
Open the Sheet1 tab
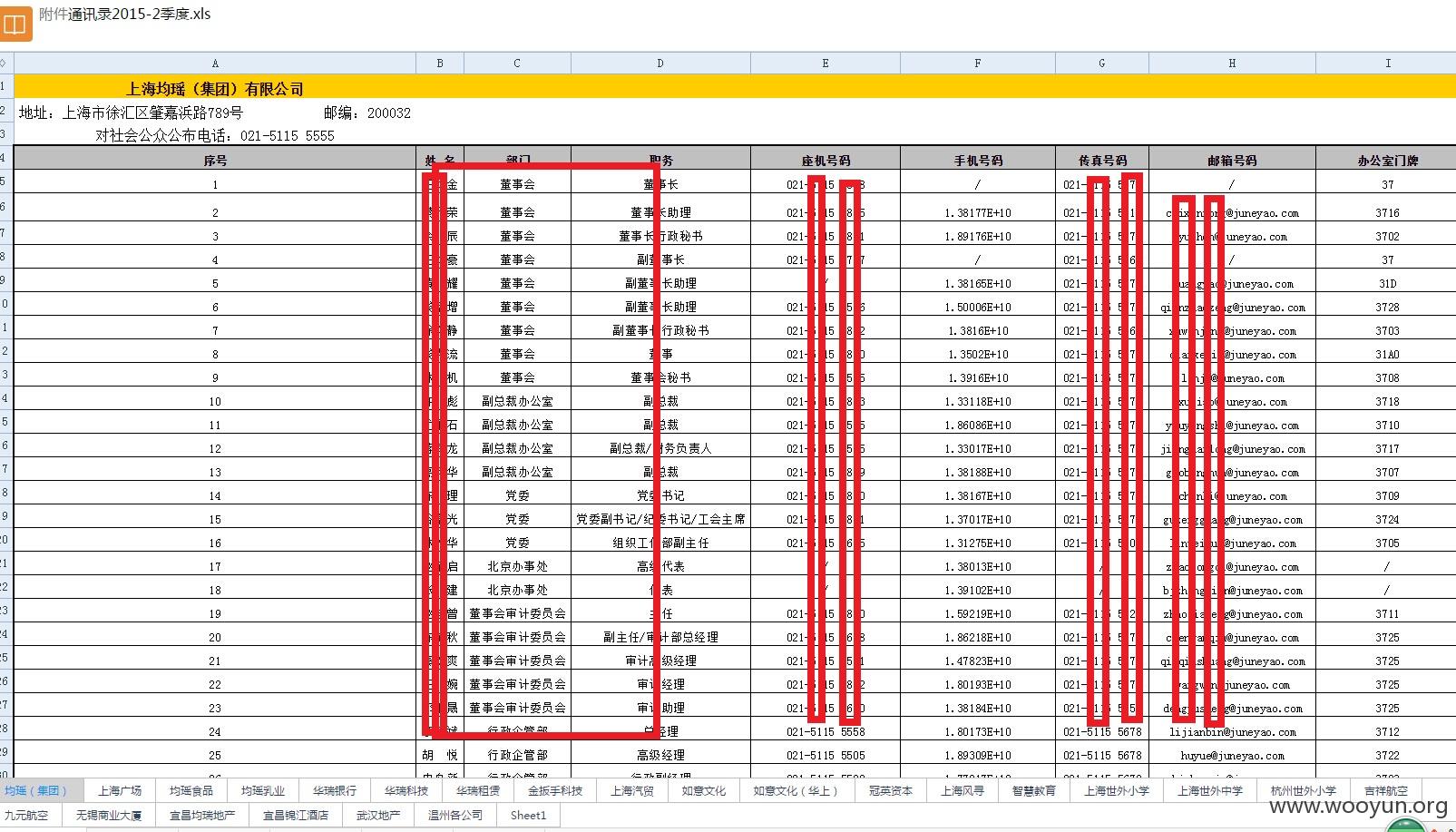(528, 815)
